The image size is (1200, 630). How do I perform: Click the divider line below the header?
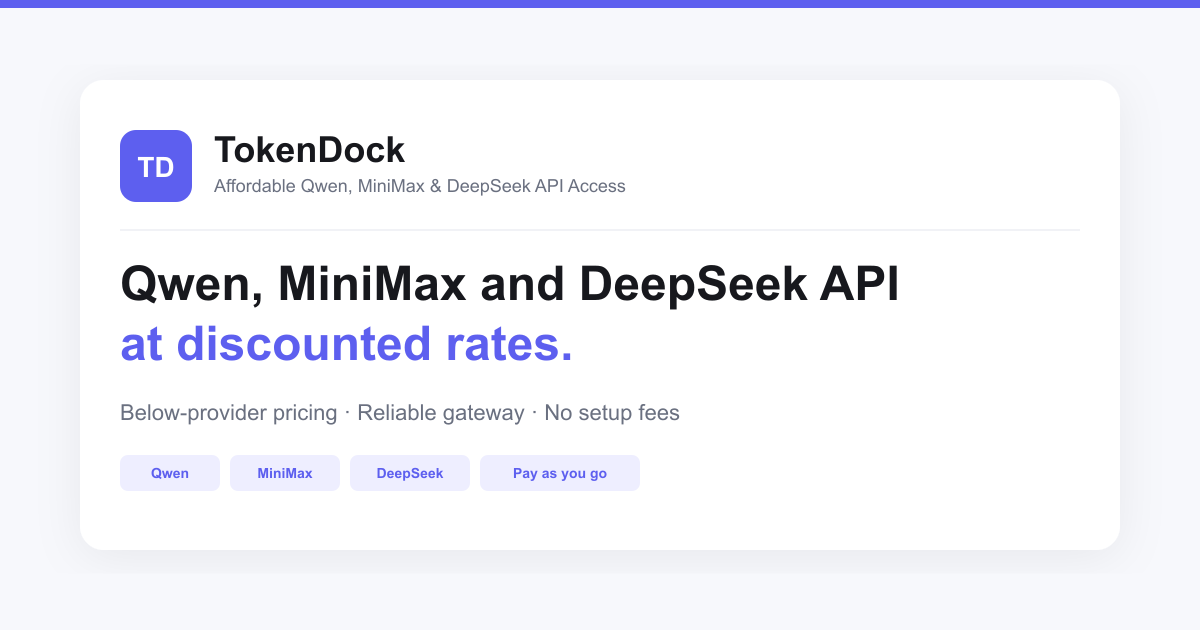click(600, 230)
